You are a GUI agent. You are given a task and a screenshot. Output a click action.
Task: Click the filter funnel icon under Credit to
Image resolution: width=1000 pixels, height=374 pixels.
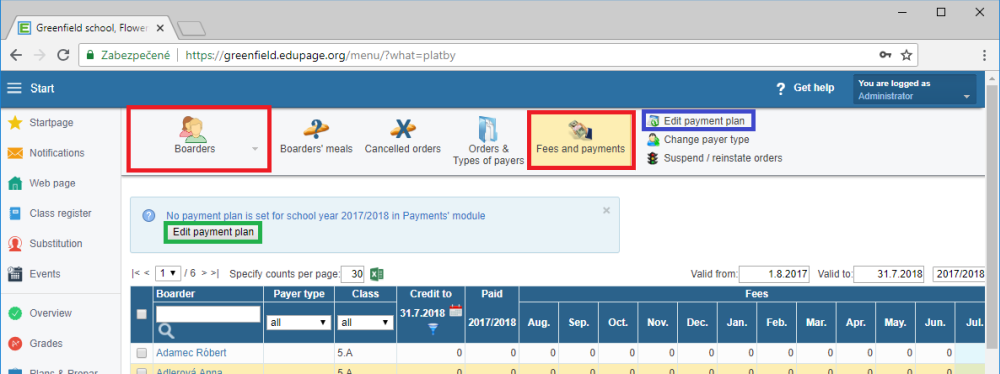(433, 329)
